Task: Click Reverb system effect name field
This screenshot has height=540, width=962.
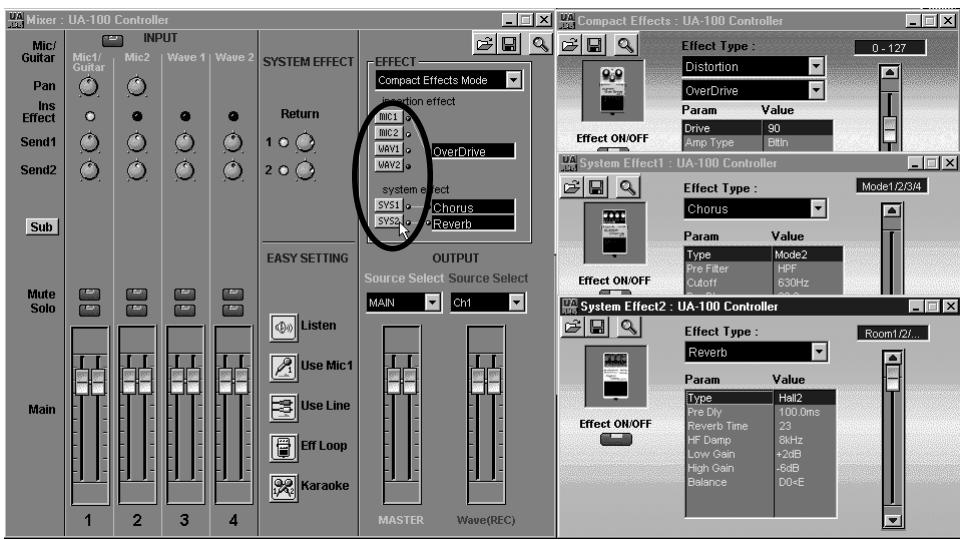Action: tap(473, 223)
